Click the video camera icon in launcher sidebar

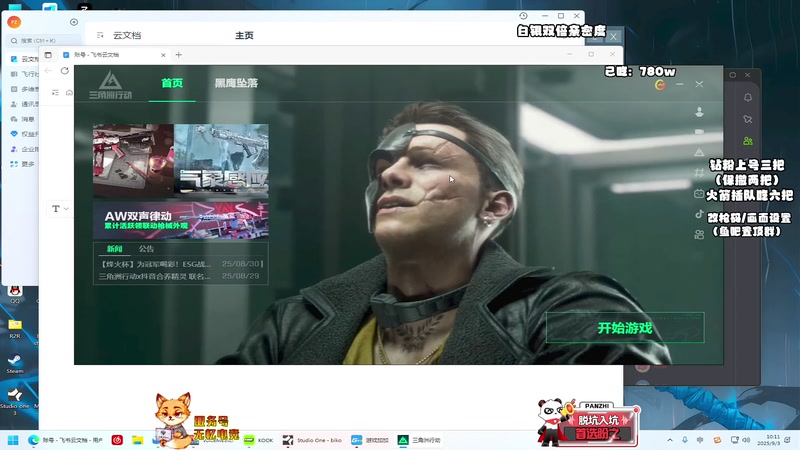click(x=699, y=132)
